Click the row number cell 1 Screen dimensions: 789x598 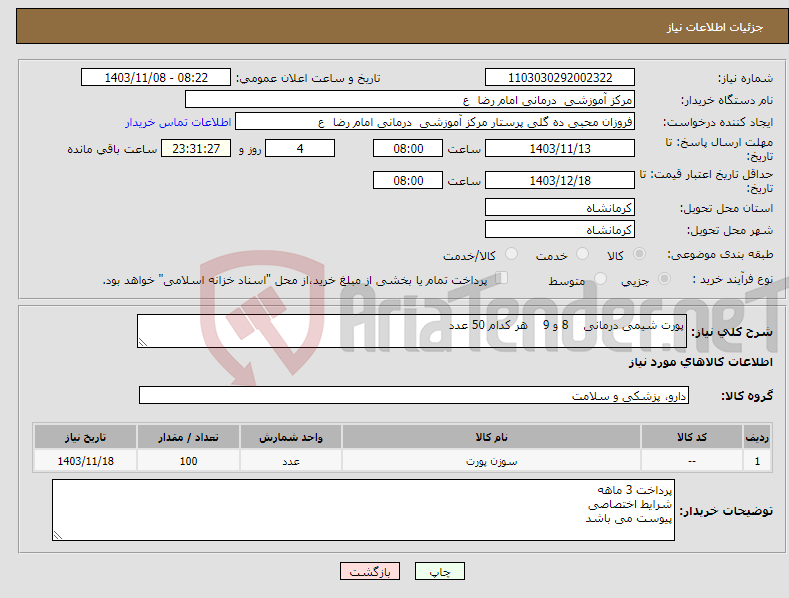point(757,461)
